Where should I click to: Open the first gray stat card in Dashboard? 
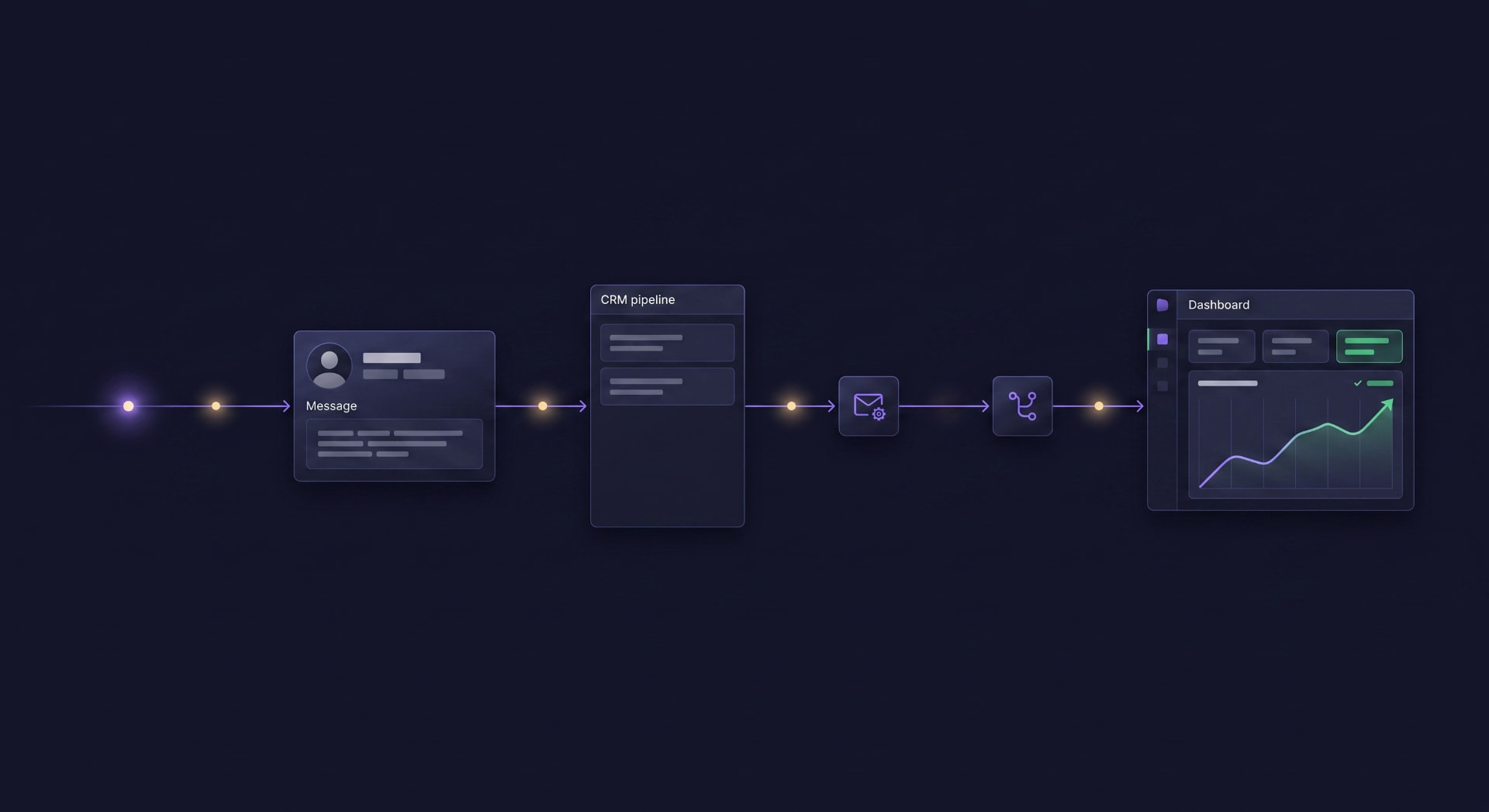pos(1221,347)
